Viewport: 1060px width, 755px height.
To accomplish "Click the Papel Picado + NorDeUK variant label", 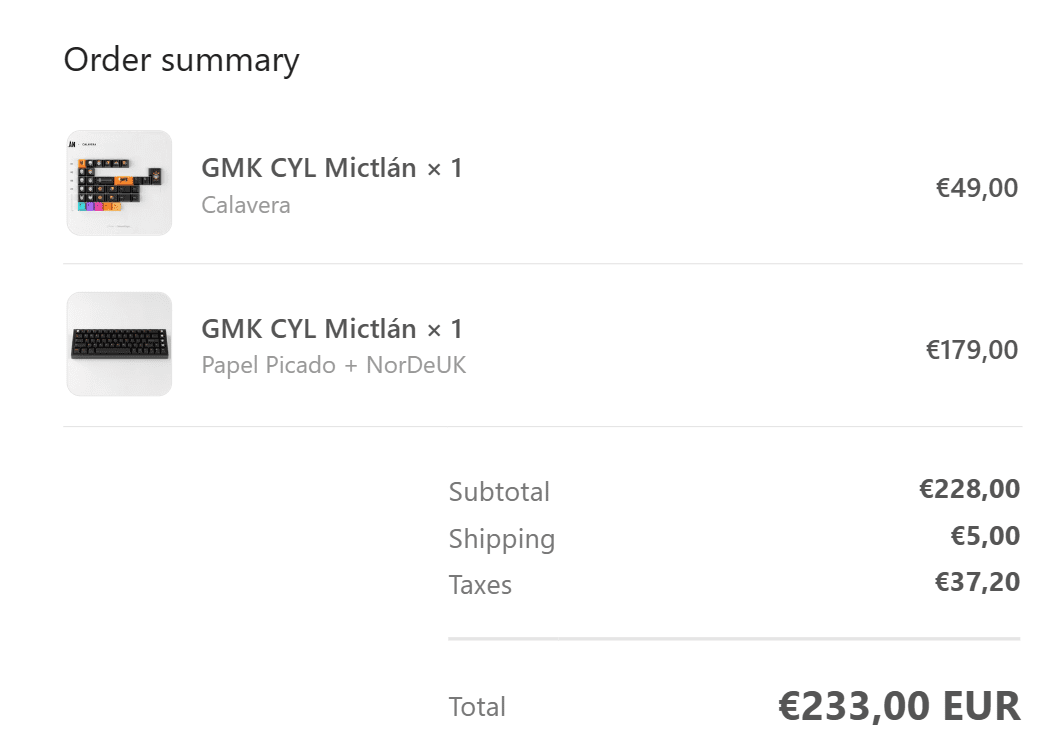I will (x=333, y=365).
